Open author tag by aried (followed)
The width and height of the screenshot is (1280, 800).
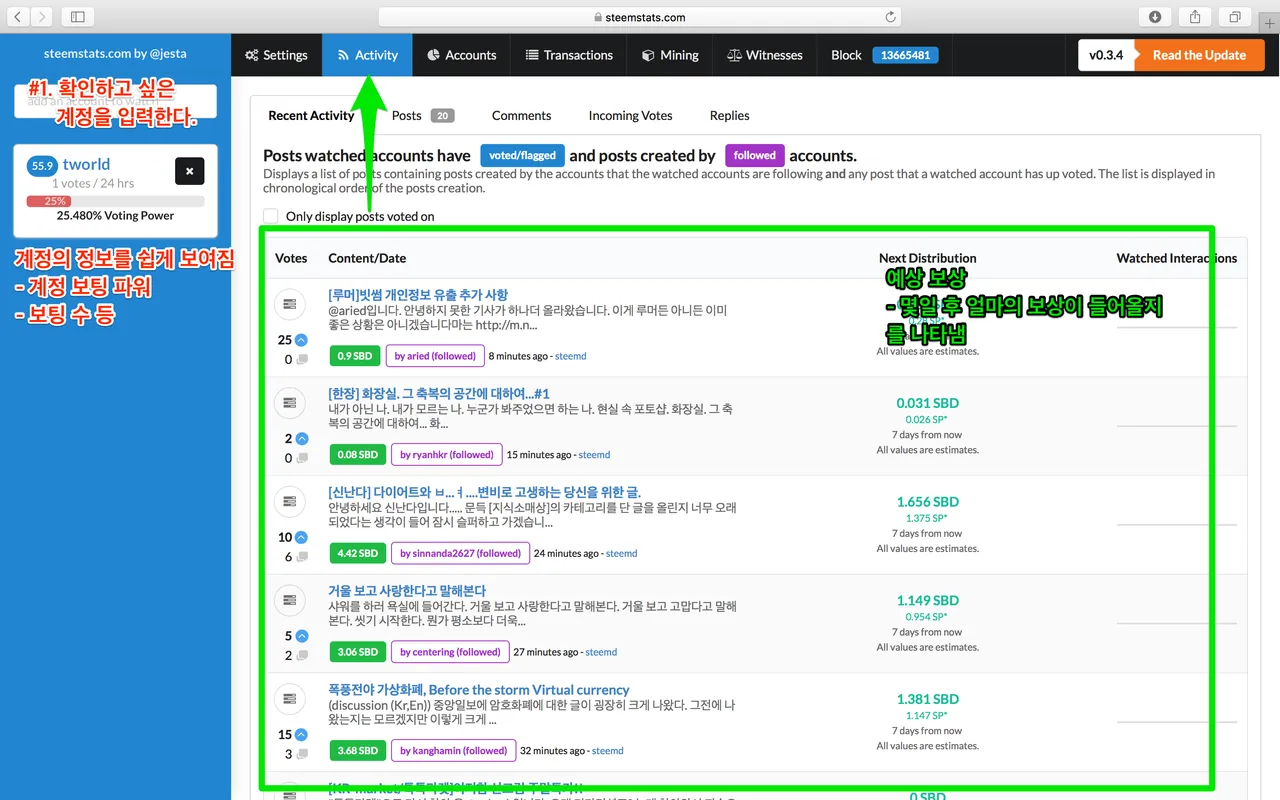[435, 356]
